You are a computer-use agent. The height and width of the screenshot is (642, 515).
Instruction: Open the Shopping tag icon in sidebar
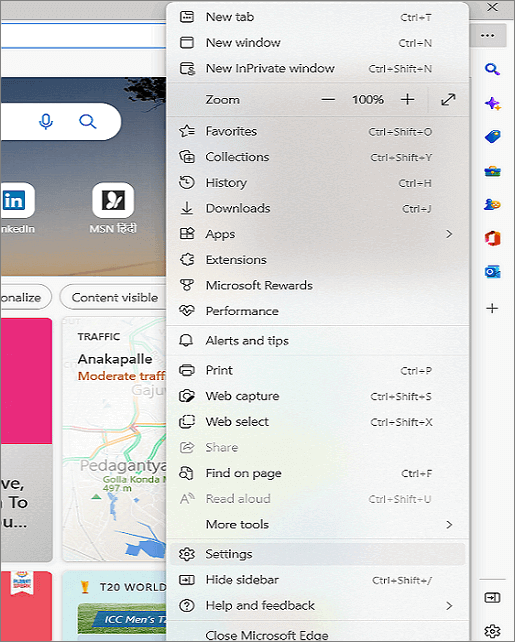point(492,136)
